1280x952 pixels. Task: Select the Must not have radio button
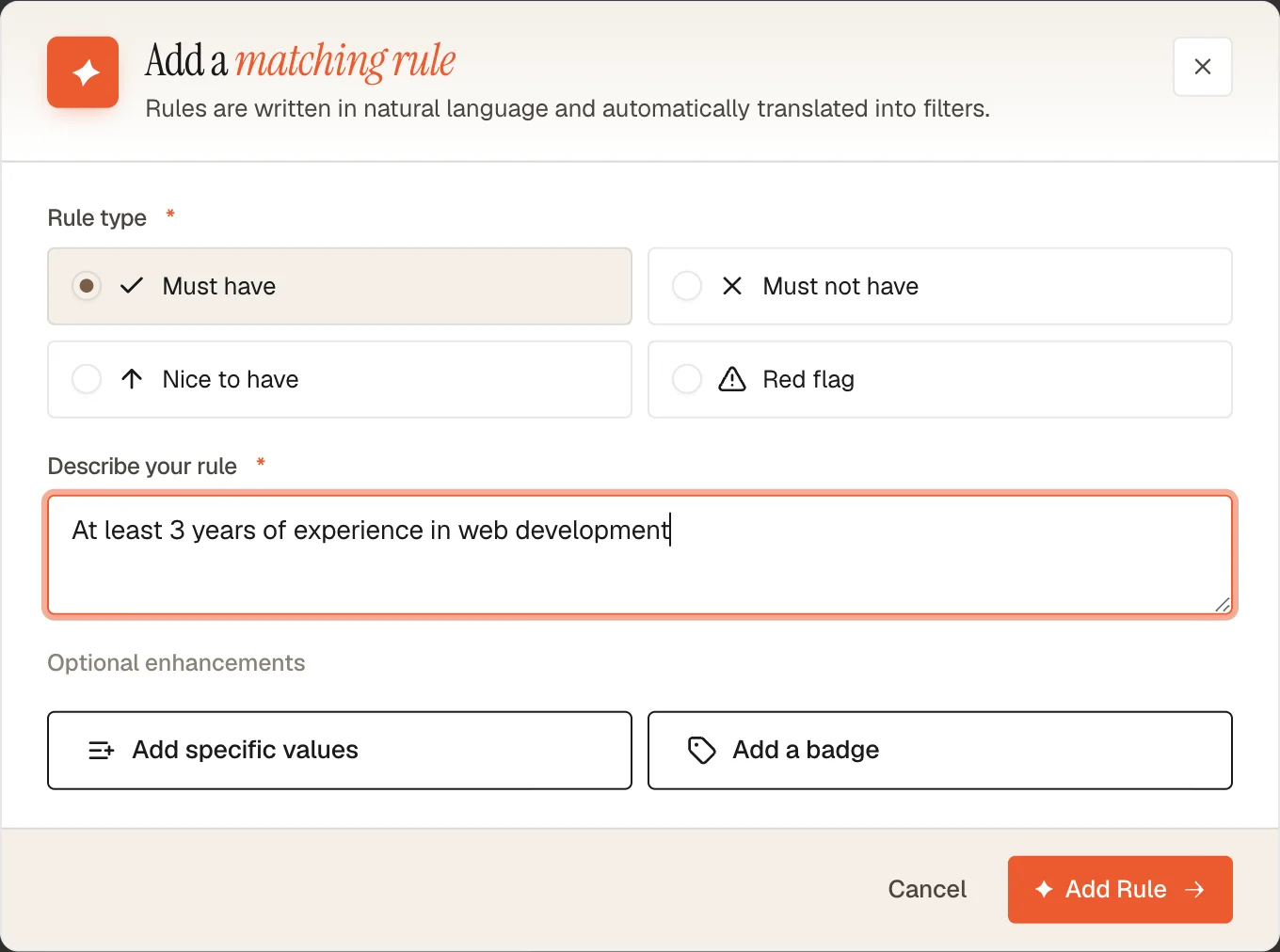click(687, 286)
